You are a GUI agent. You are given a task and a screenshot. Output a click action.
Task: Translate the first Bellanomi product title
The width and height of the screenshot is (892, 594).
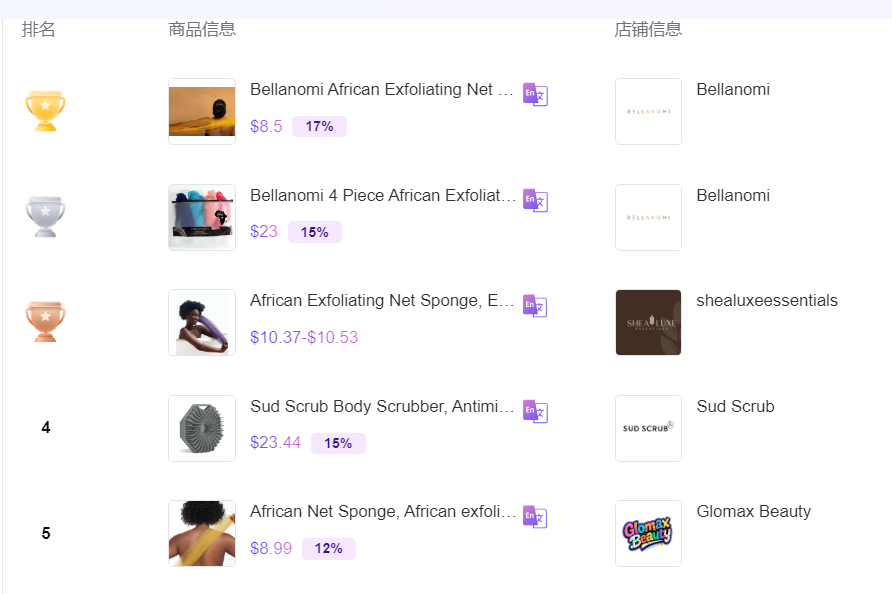coord(535,94)
